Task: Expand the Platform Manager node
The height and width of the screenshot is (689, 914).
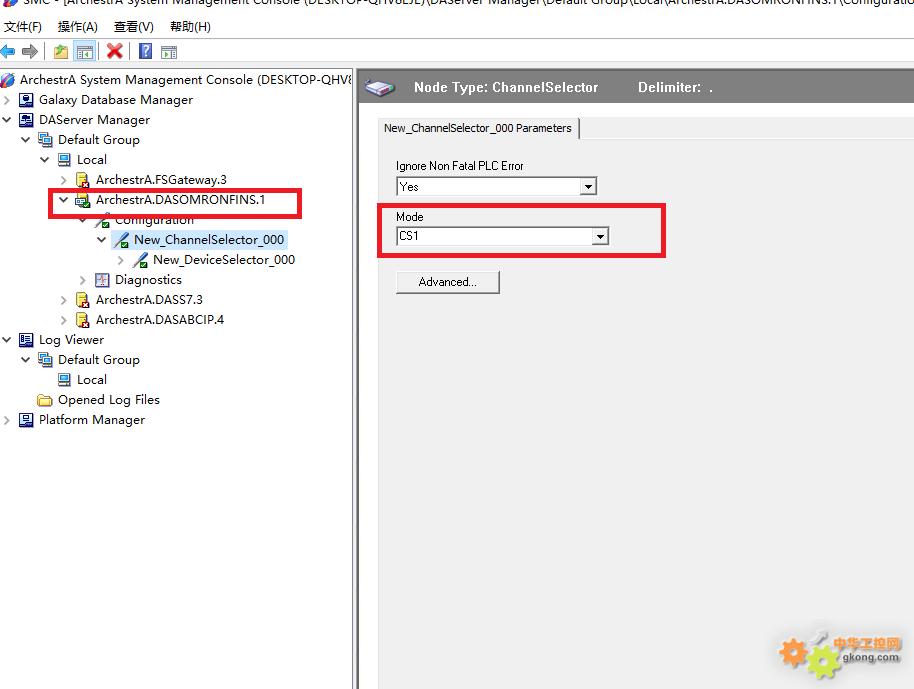Action: coord(7,420)
